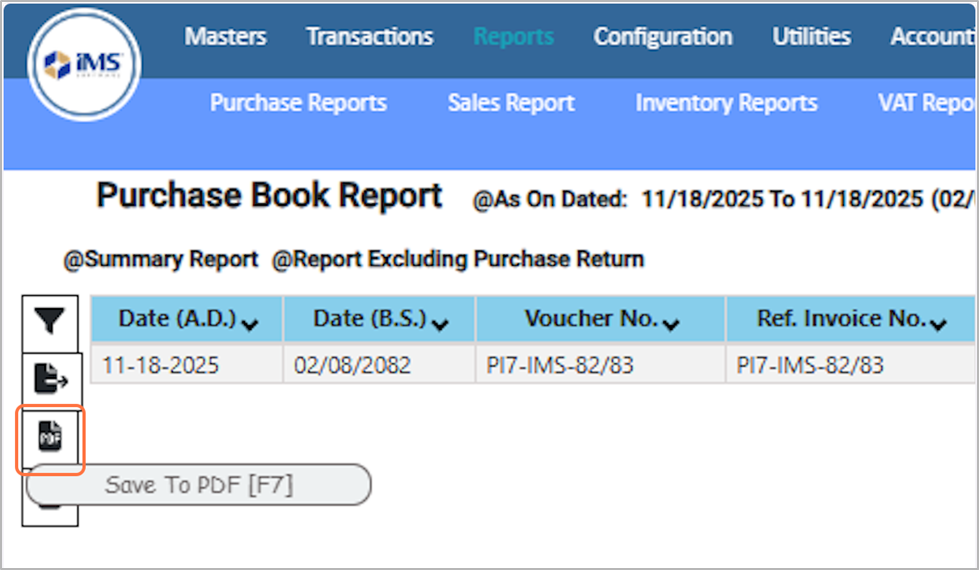
Task: Click PI7-IMS-82/83 in Ref. Invoice column
Action: coord(810,365)
